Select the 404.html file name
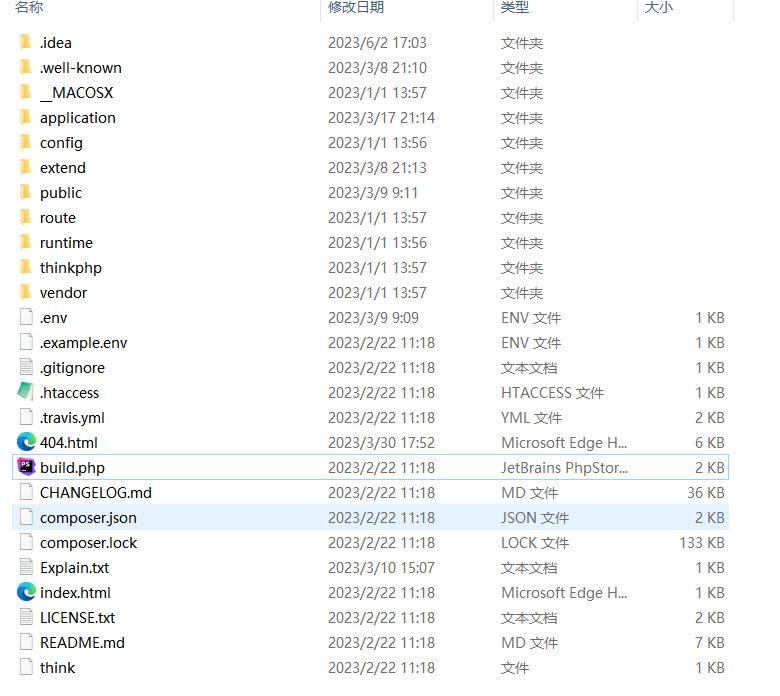This screenshot has height=696, width=780. coord(69,443)
